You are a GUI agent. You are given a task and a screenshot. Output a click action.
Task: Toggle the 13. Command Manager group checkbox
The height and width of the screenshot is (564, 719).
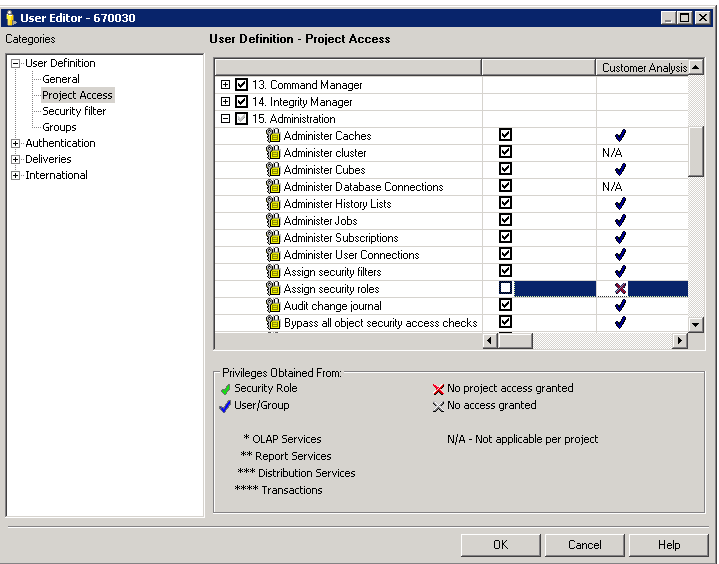(241, 84)
